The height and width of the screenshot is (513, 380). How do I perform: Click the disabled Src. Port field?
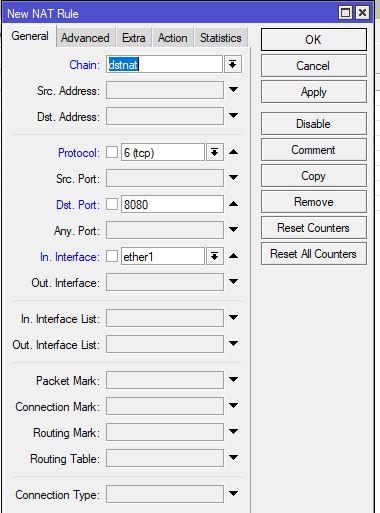165,178
